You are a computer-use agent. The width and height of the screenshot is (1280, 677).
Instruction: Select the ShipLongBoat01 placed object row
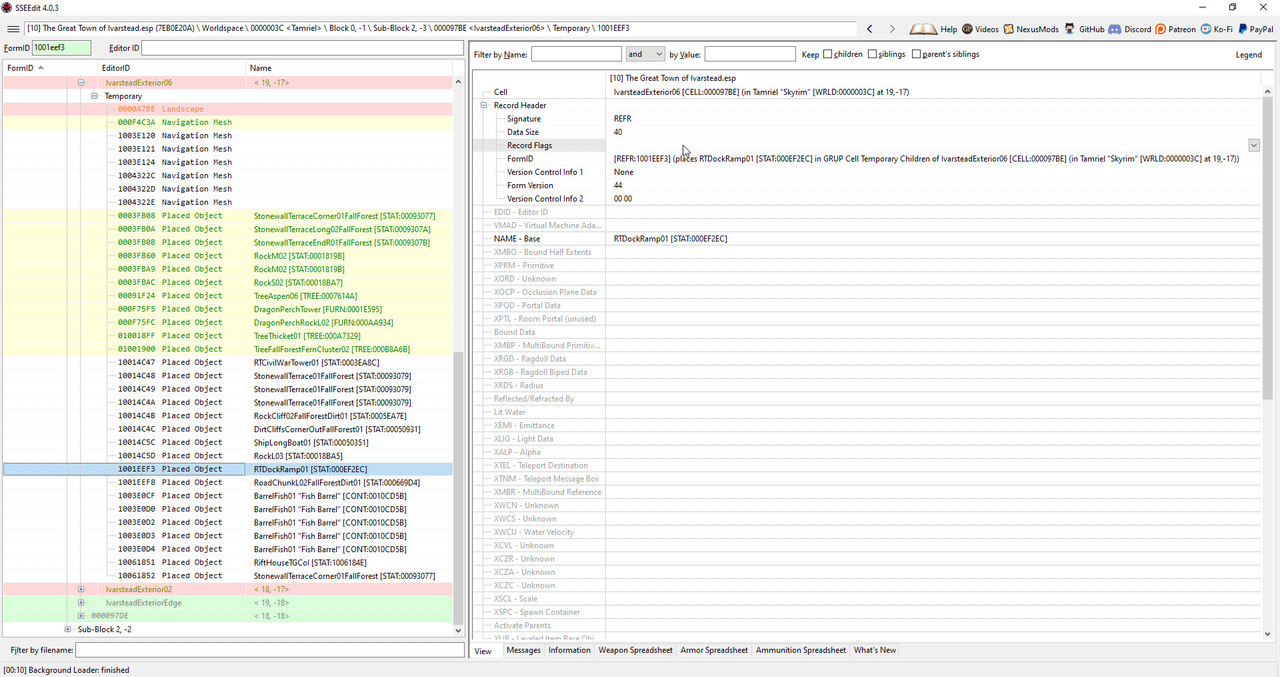228,442
